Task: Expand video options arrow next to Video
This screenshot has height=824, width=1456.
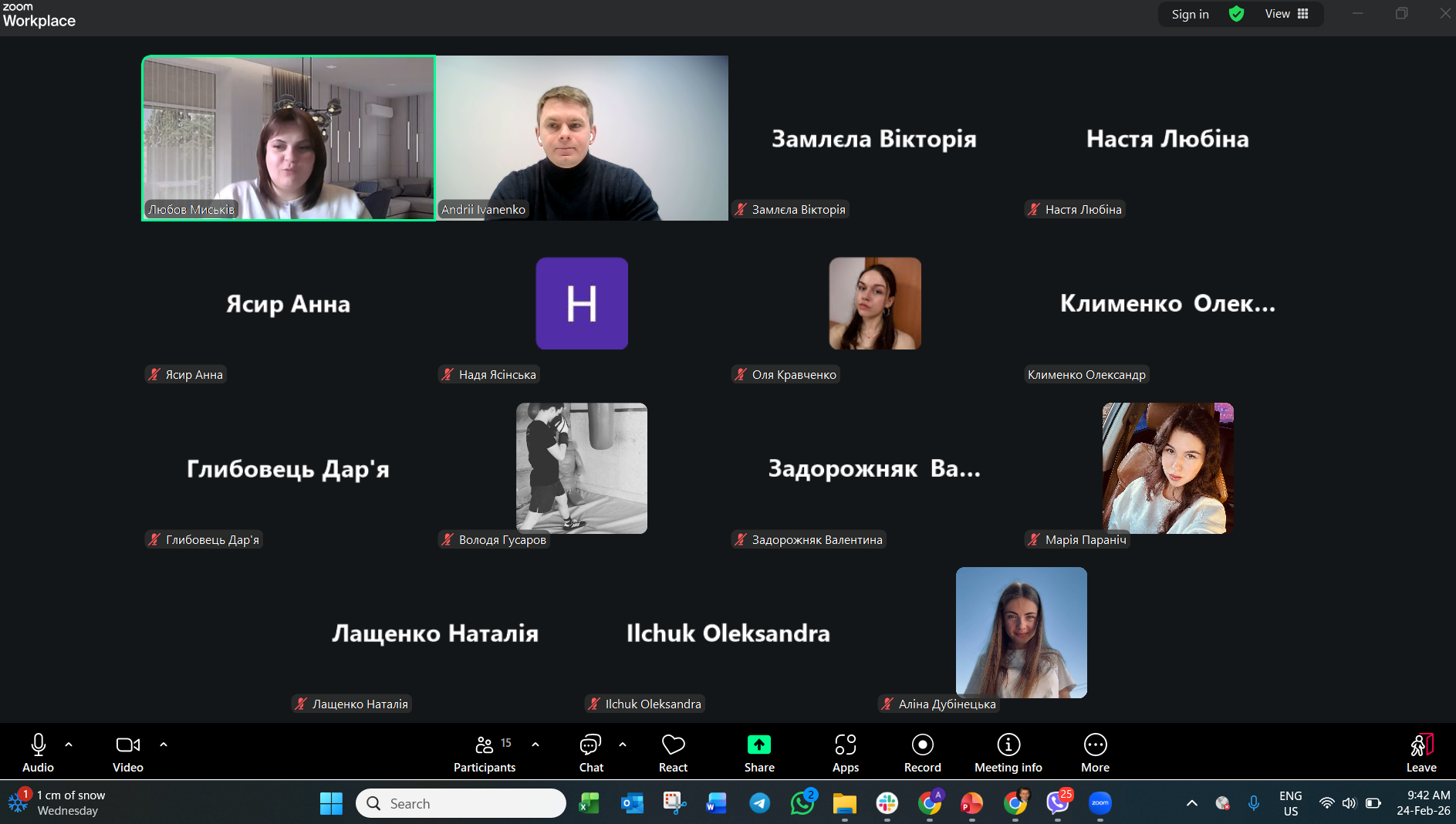Action: point(164,745)
